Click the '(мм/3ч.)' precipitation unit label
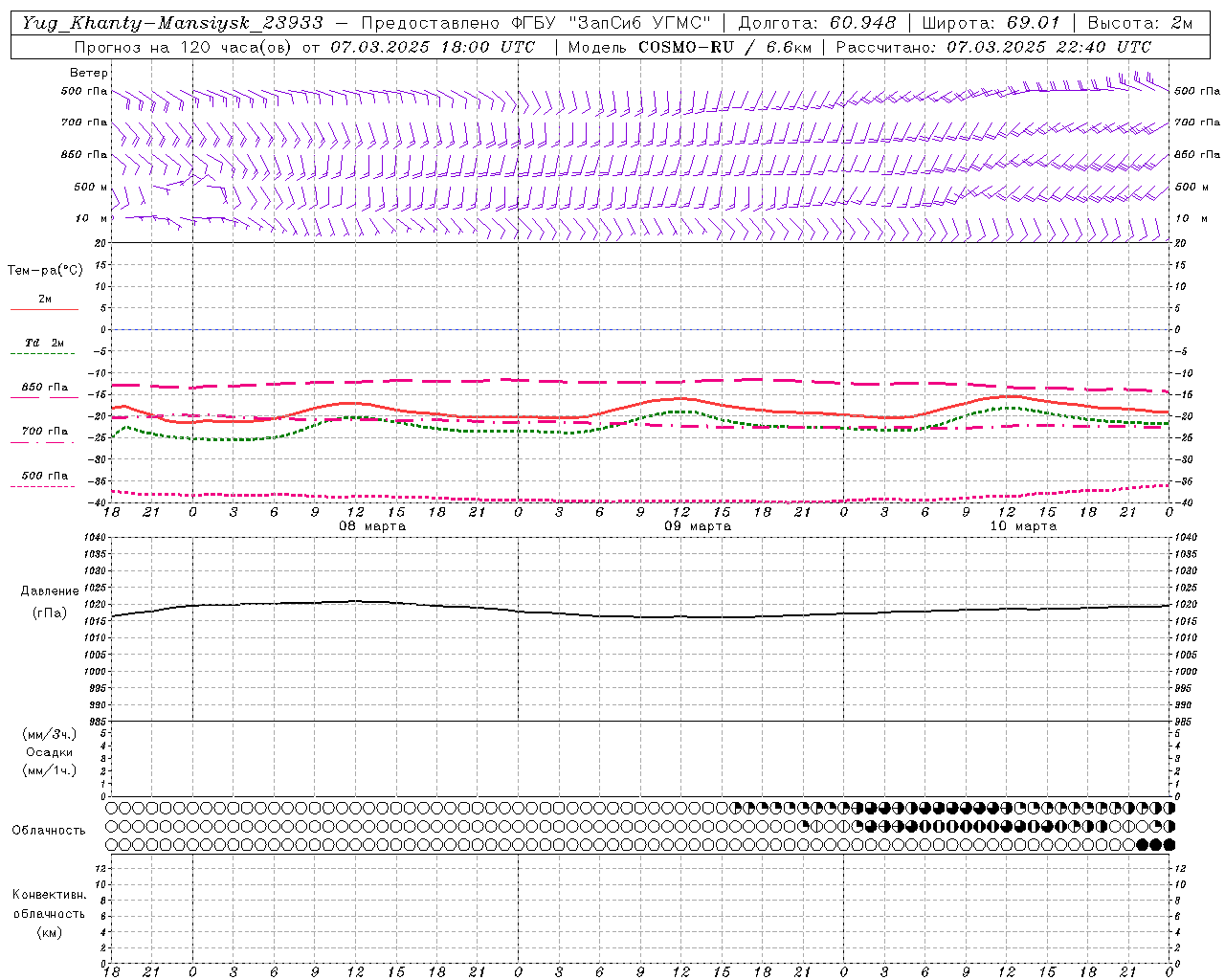This screenshot has height=980, width=1225. pos(50,734)
